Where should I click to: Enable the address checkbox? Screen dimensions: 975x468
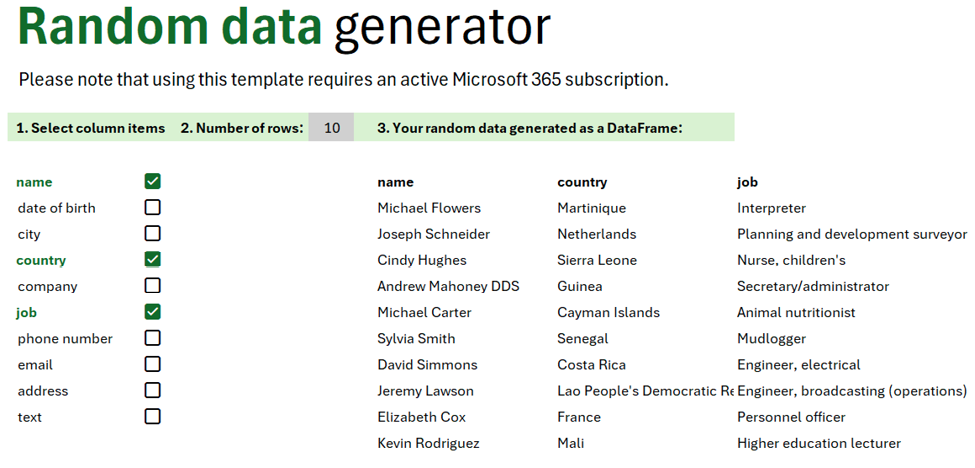[x=152, y=390]
